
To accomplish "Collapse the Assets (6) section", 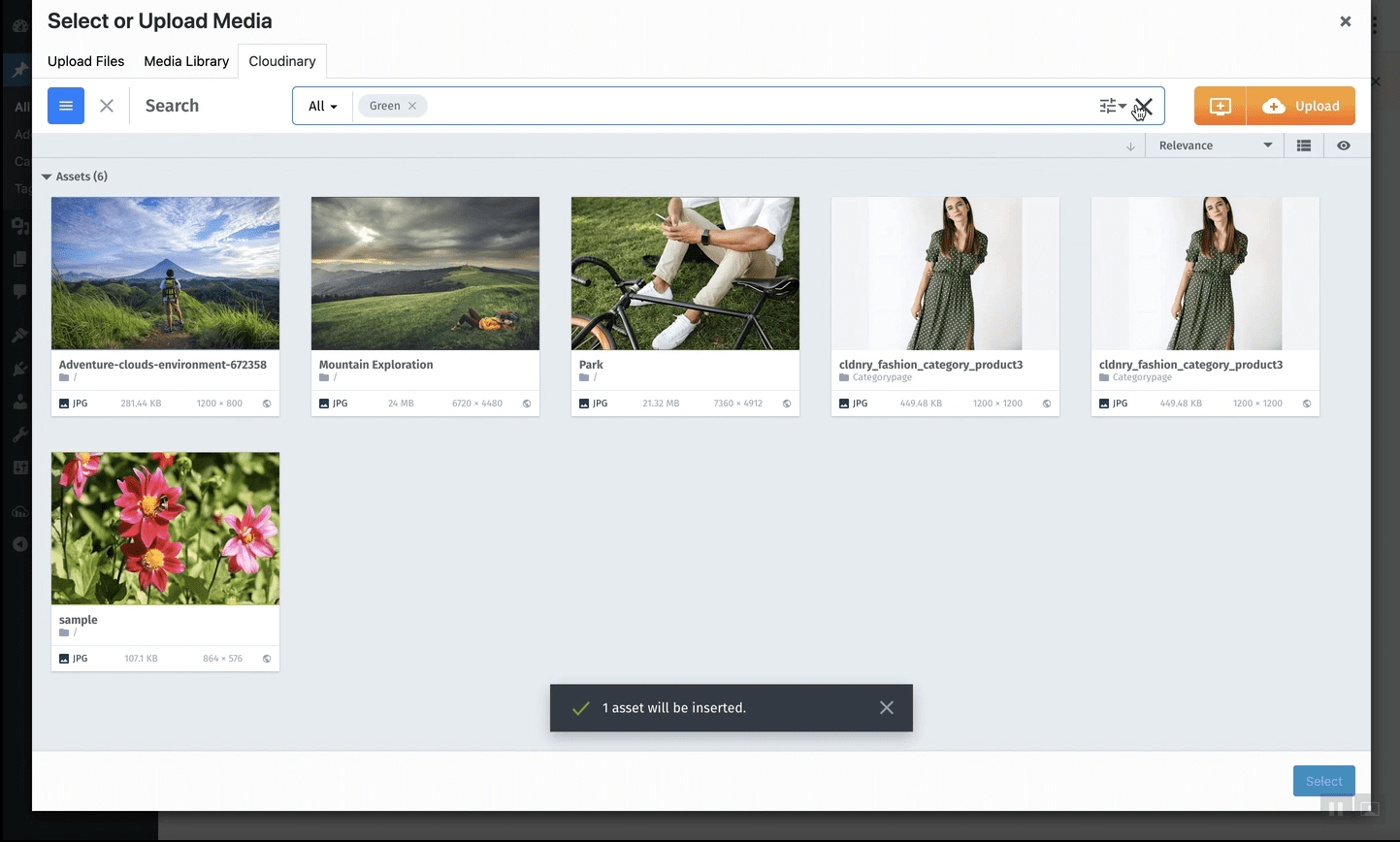I will pyautogui.click(x=47, y=177).
